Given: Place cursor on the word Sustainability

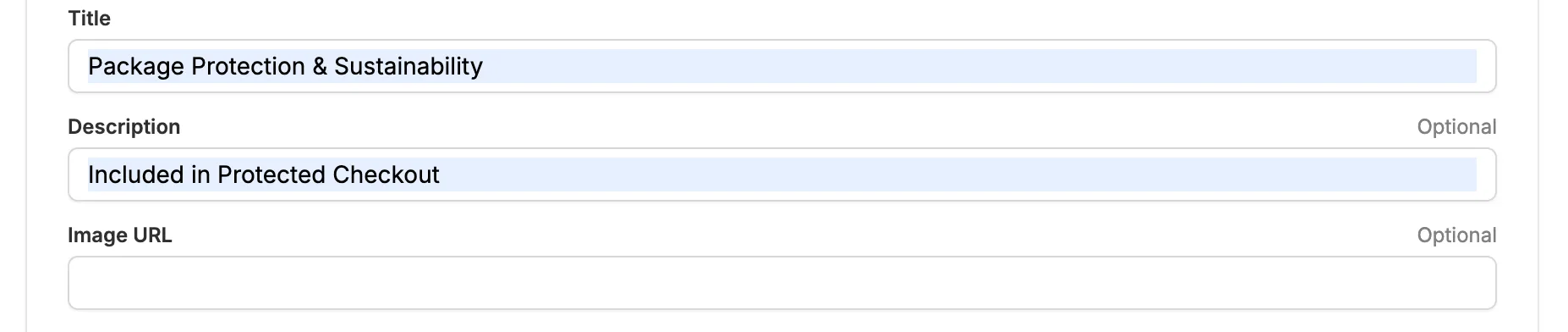Looking at the screenshot, I should (408, 66).
